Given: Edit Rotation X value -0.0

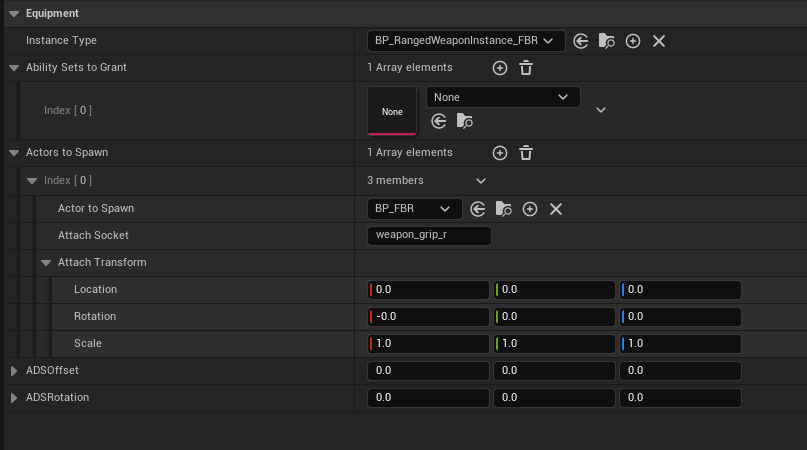Looking at the screenshot, I should pyautogui.click(x=428, y=317).
